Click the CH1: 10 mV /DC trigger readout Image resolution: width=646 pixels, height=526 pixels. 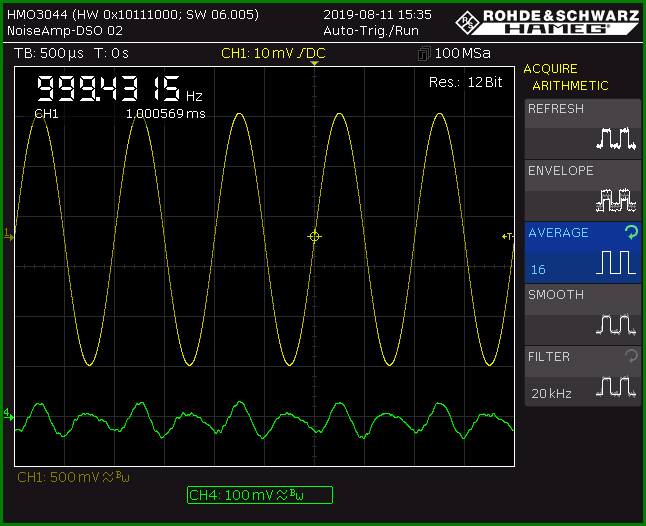point(273,53)
